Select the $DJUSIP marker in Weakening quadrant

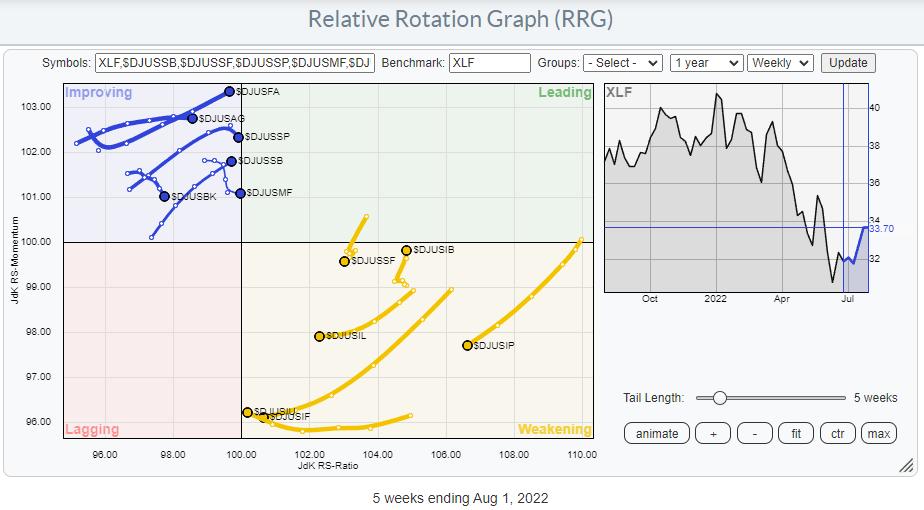[467, 345]
